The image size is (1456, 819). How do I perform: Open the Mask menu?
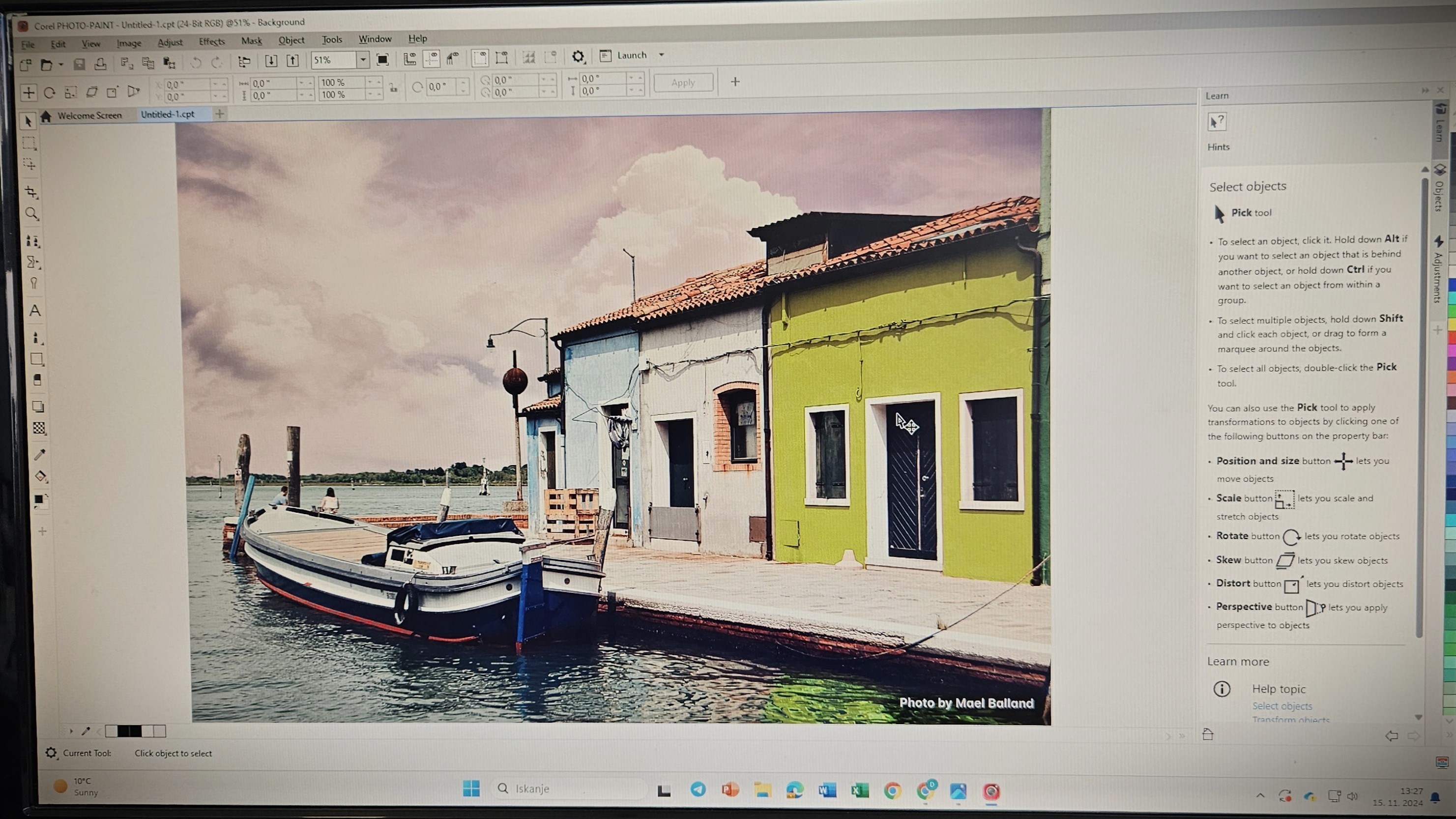click(252, 41)
